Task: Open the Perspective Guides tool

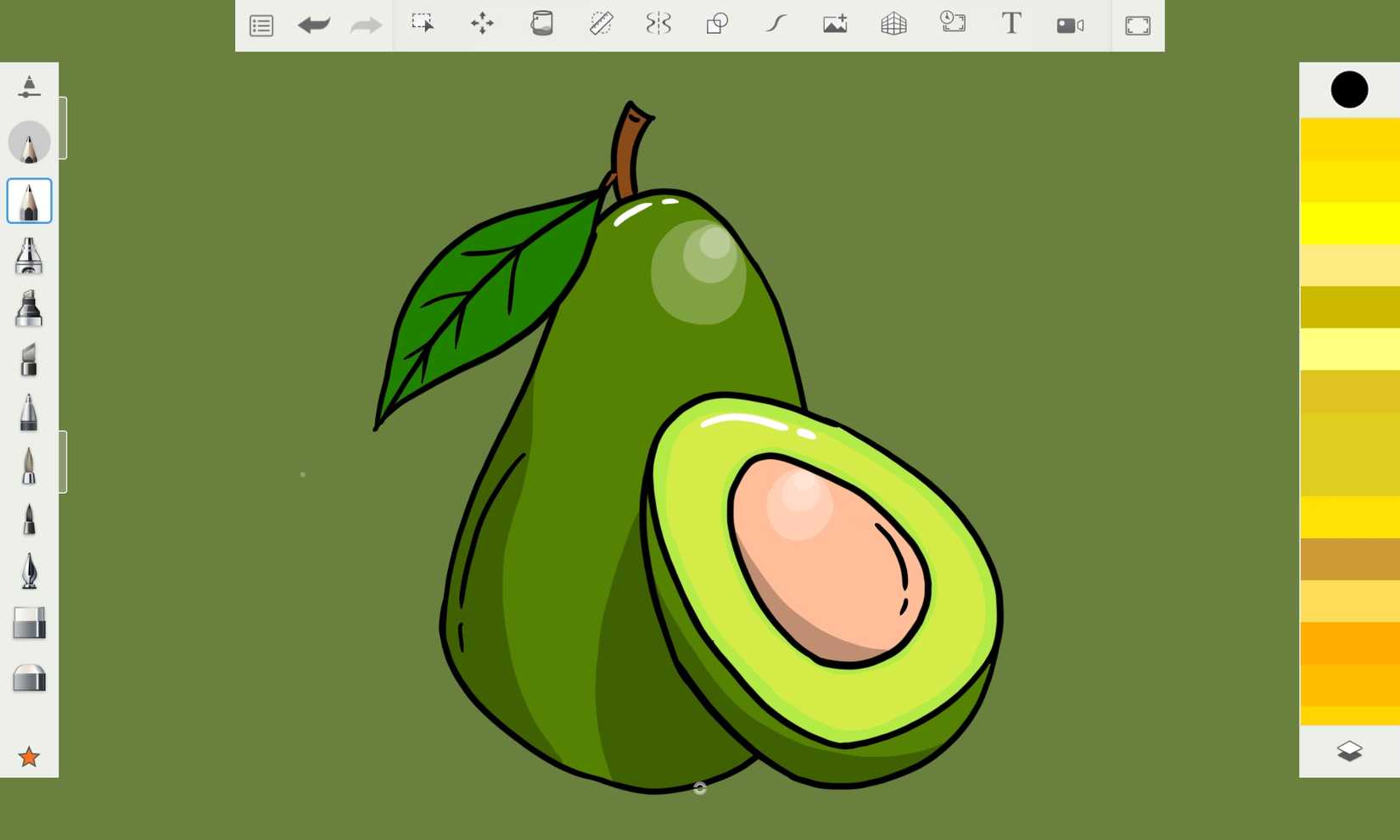Action: [x=893, y=25]
